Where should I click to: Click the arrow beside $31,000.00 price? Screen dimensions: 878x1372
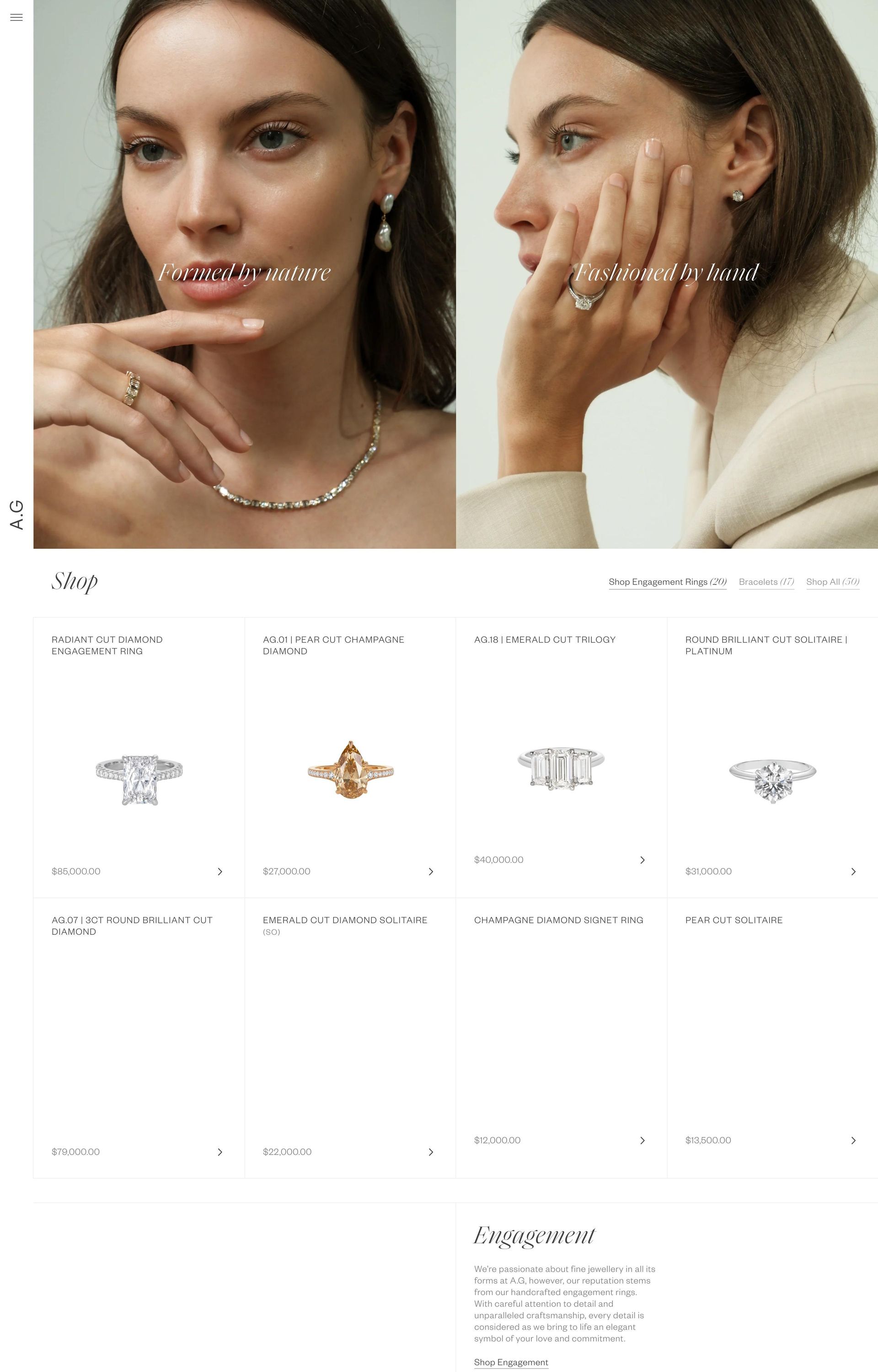853,872
